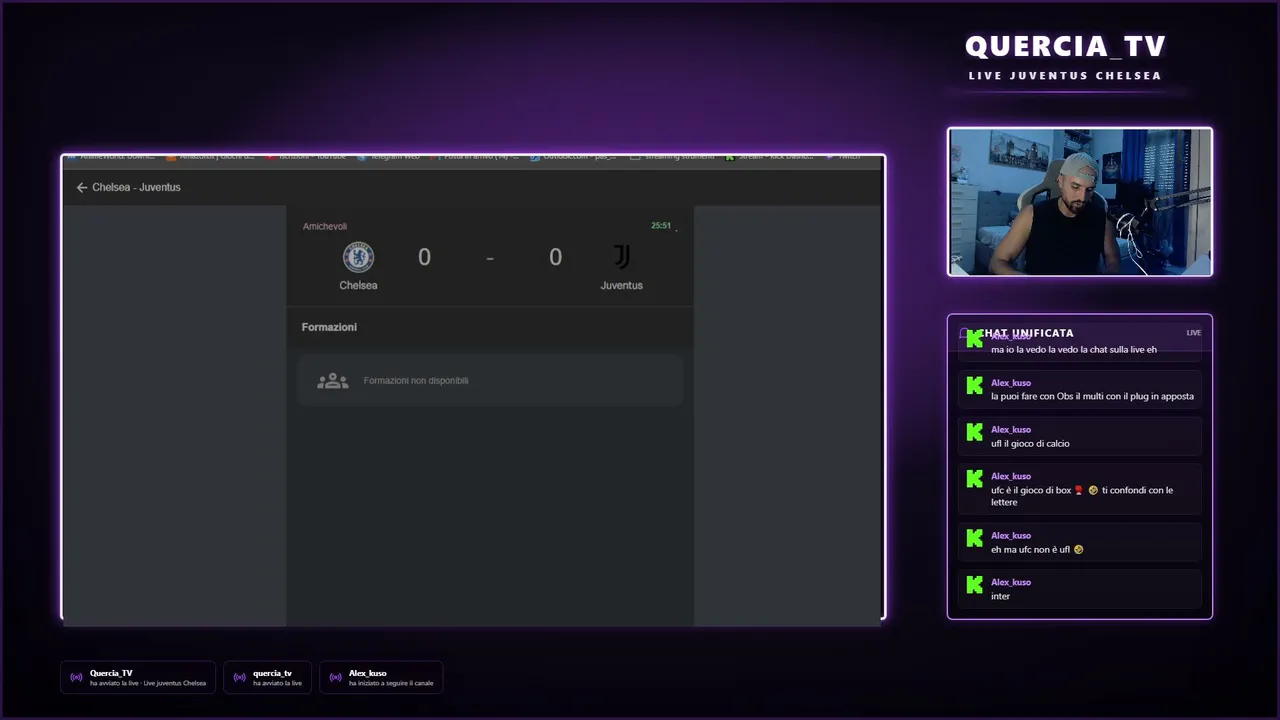Click the Kick icon beside the 'inter' message
Screen dimensions: 1280x720
click(x=975, y=585)
